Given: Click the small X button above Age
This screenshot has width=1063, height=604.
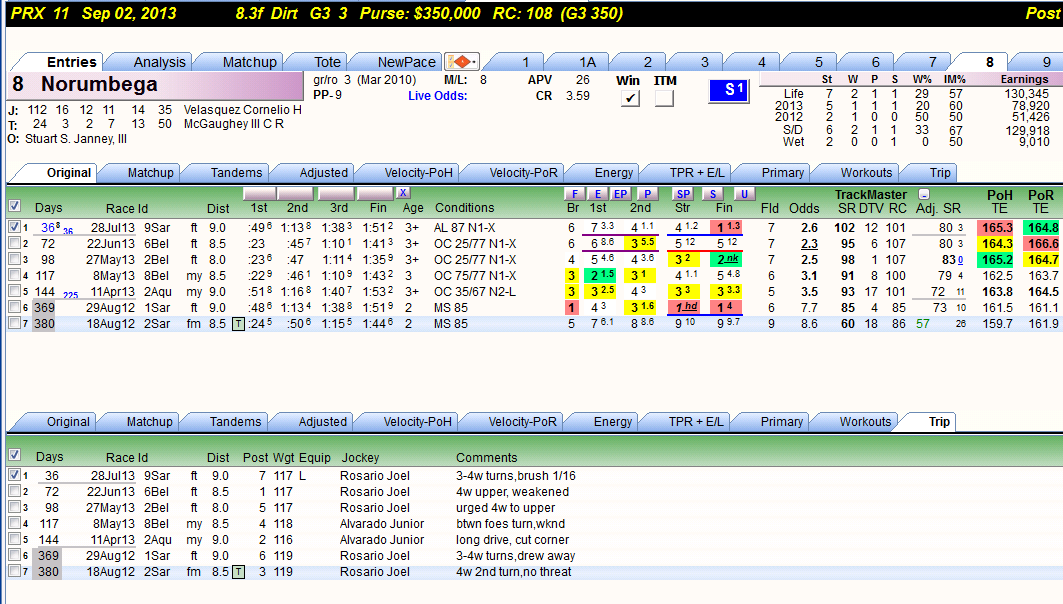Looking at the screenshot, I should (403, 193).
